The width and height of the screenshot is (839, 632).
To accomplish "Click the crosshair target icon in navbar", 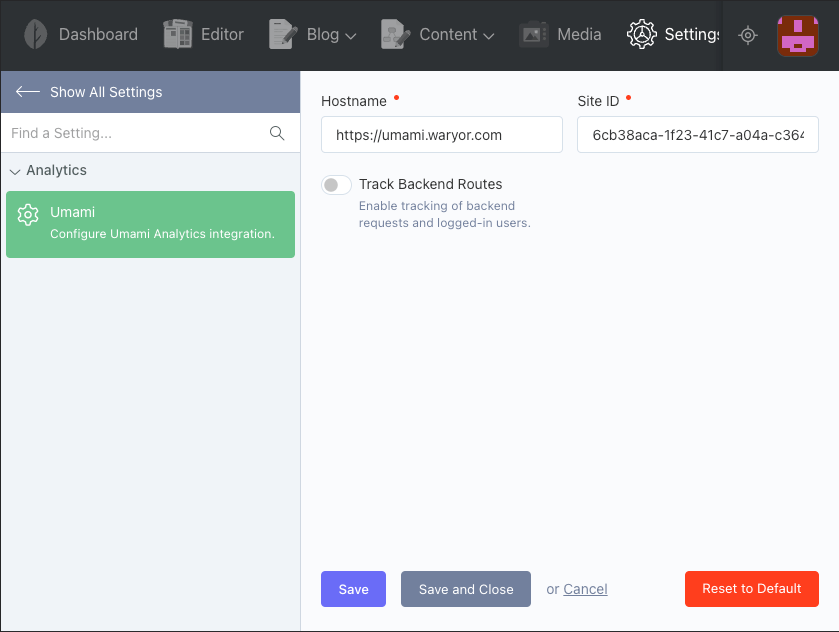I will pos(748,35).
